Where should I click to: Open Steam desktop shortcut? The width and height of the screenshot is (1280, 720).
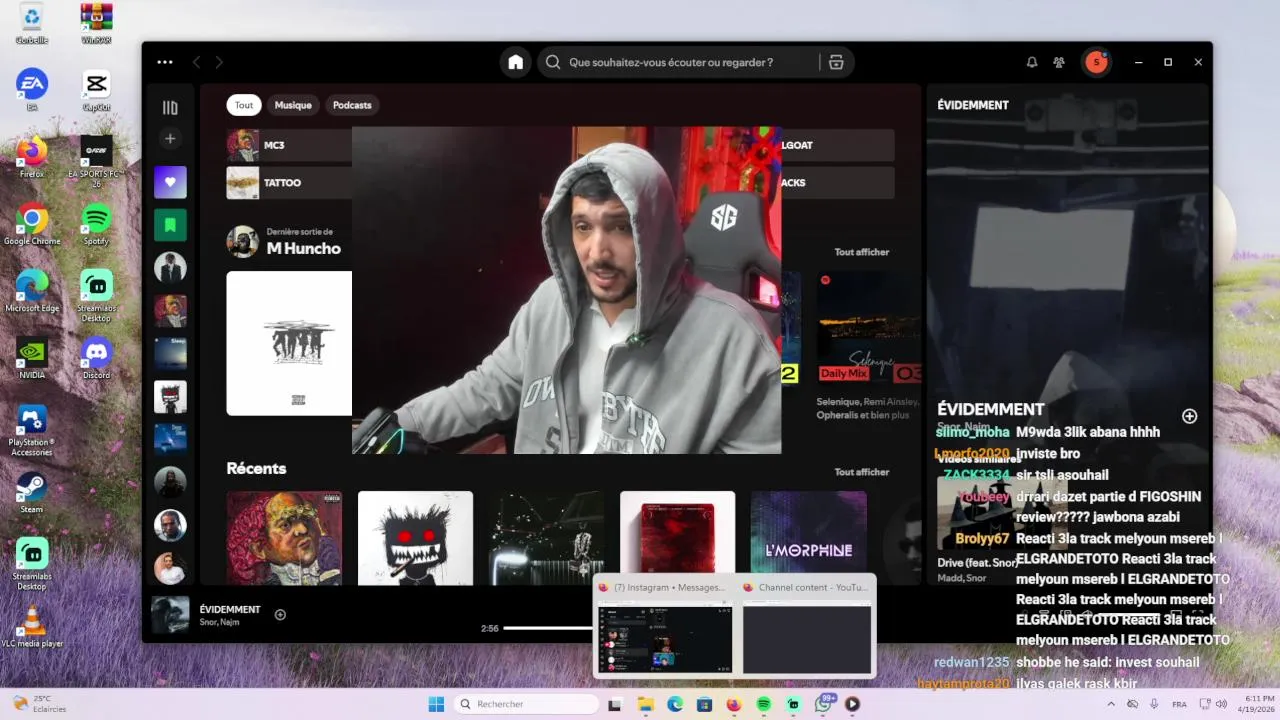pos(32,492)
